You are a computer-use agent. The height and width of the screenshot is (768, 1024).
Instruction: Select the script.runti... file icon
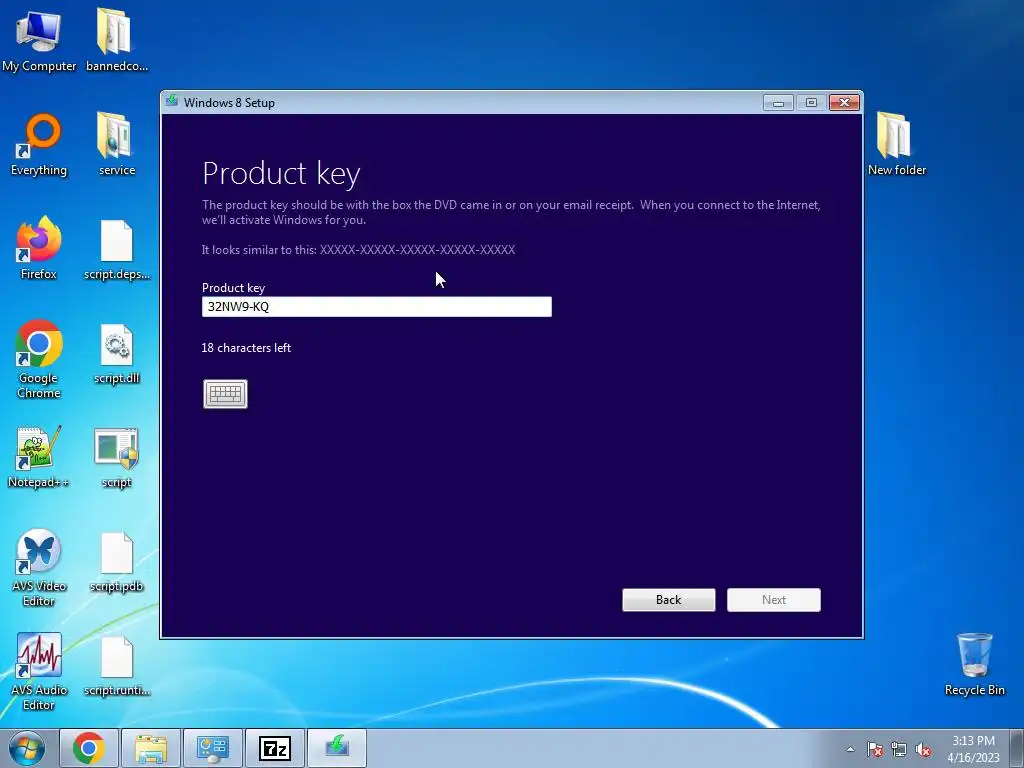click(x=116, y=666)
